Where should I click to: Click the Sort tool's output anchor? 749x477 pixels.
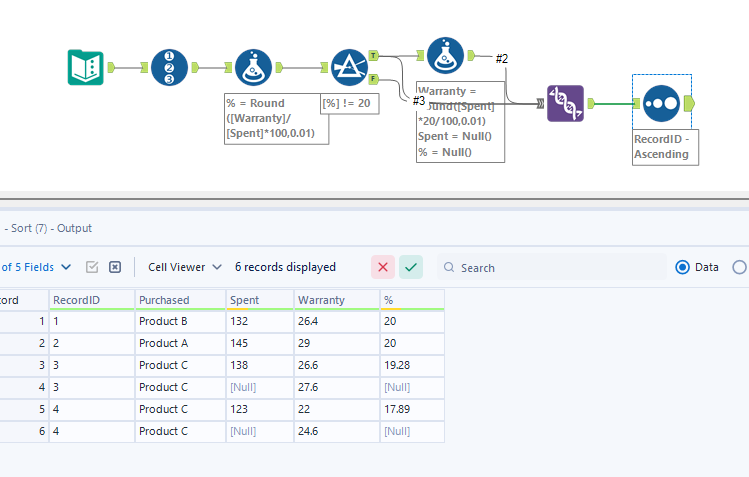[689, 103]
